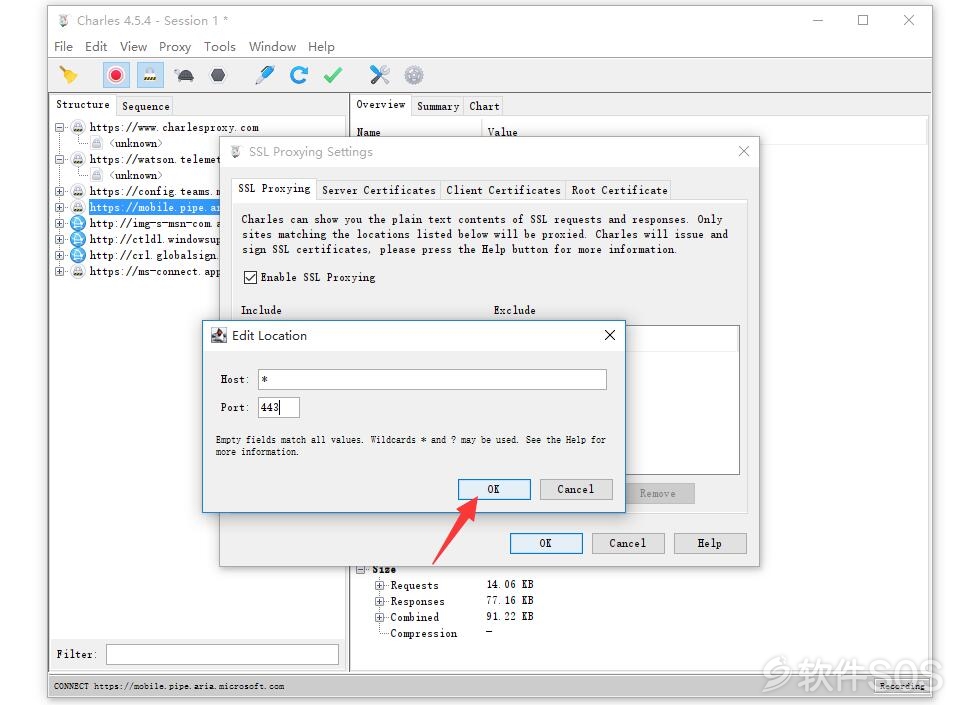Click the broom Clear Session icon

click(x=68, y=75)
